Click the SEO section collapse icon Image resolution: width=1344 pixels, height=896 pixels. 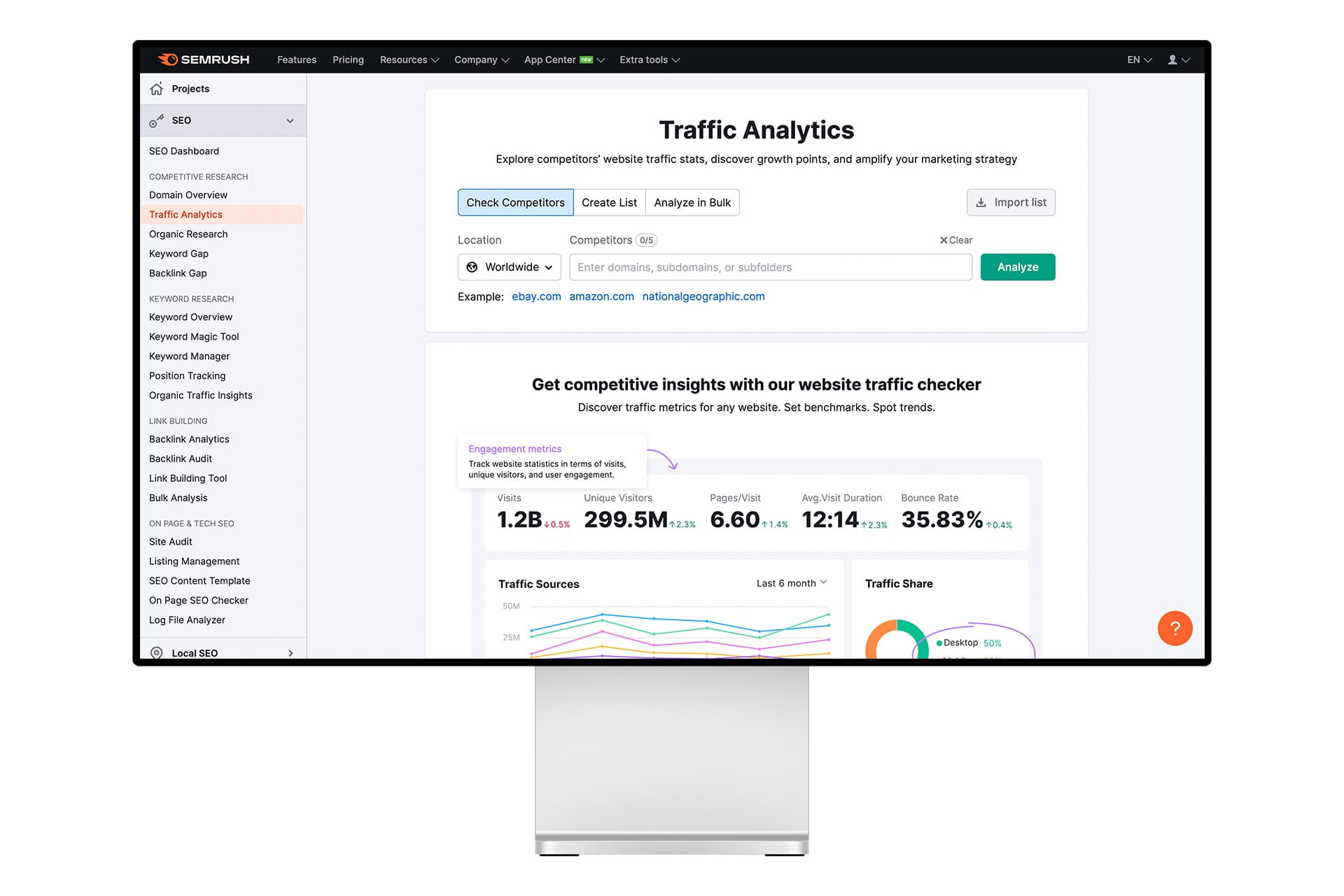coord(291,120)
